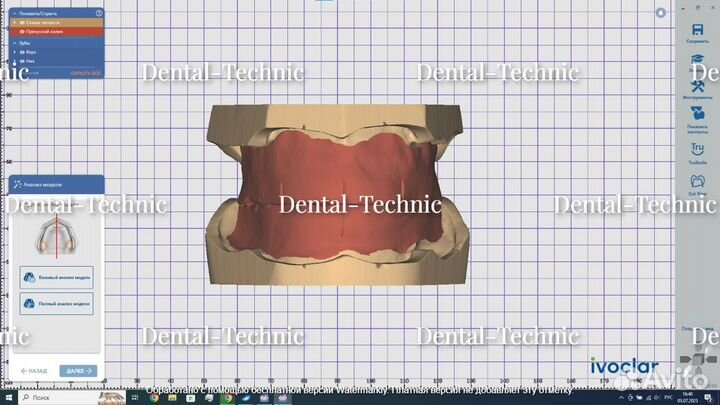Expand the Верх (upper) tree arrow
The image size is (720, 405).
pyautogui.click(x=14, y=52)
